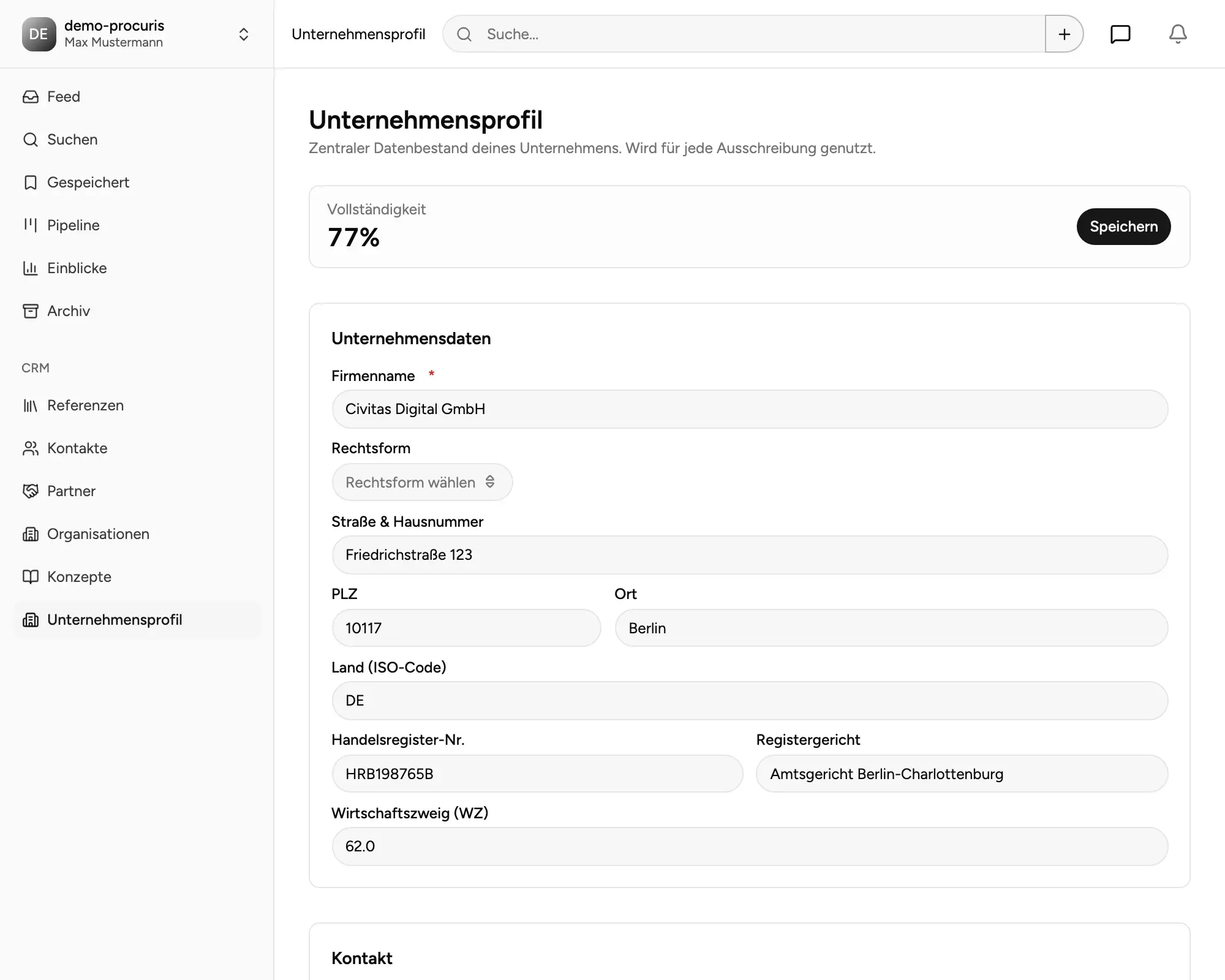Click the 77% Vollständigkeit value
This screenshot has width=1225, height=980.
click(354, 238)
